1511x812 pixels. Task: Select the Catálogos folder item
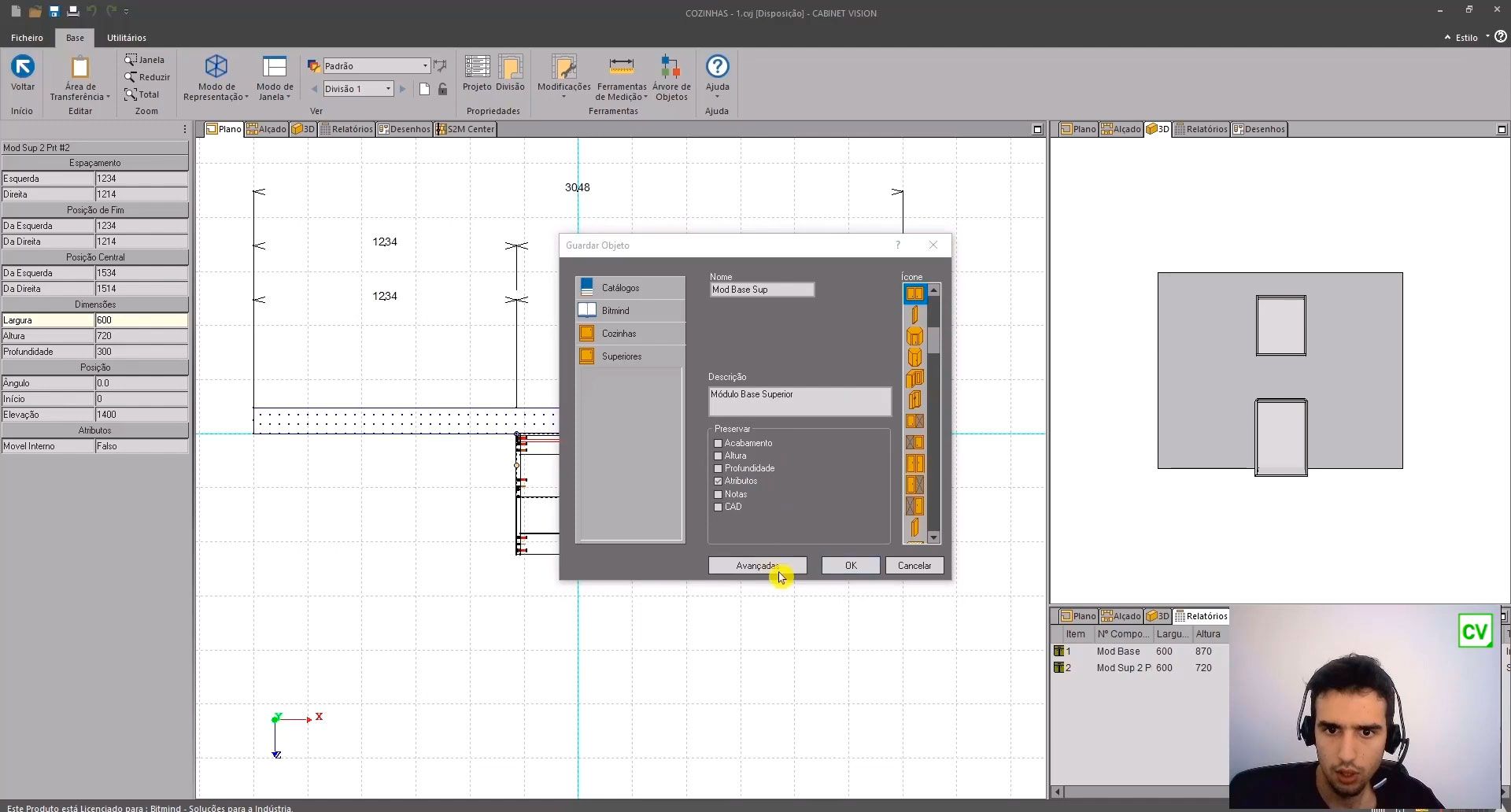tap(630, 288)
